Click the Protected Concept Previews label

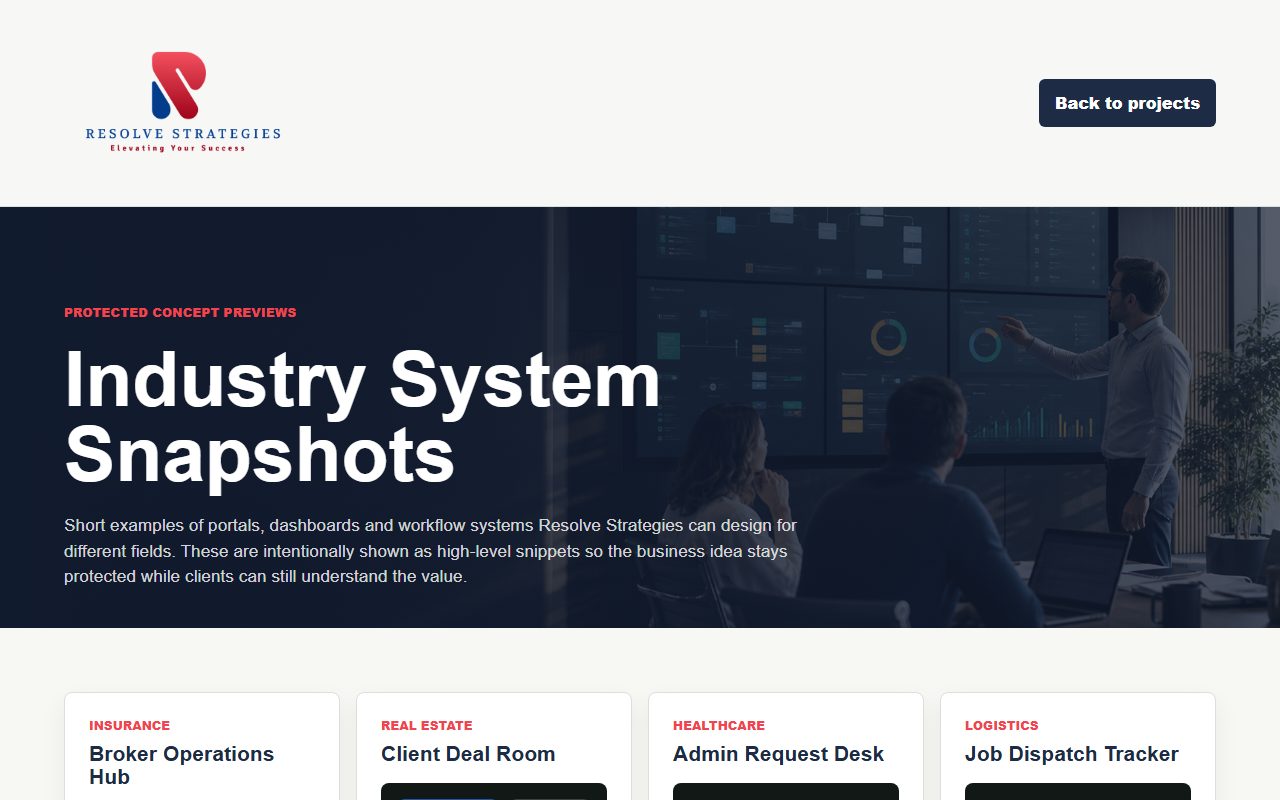click(x=180, y=312)
